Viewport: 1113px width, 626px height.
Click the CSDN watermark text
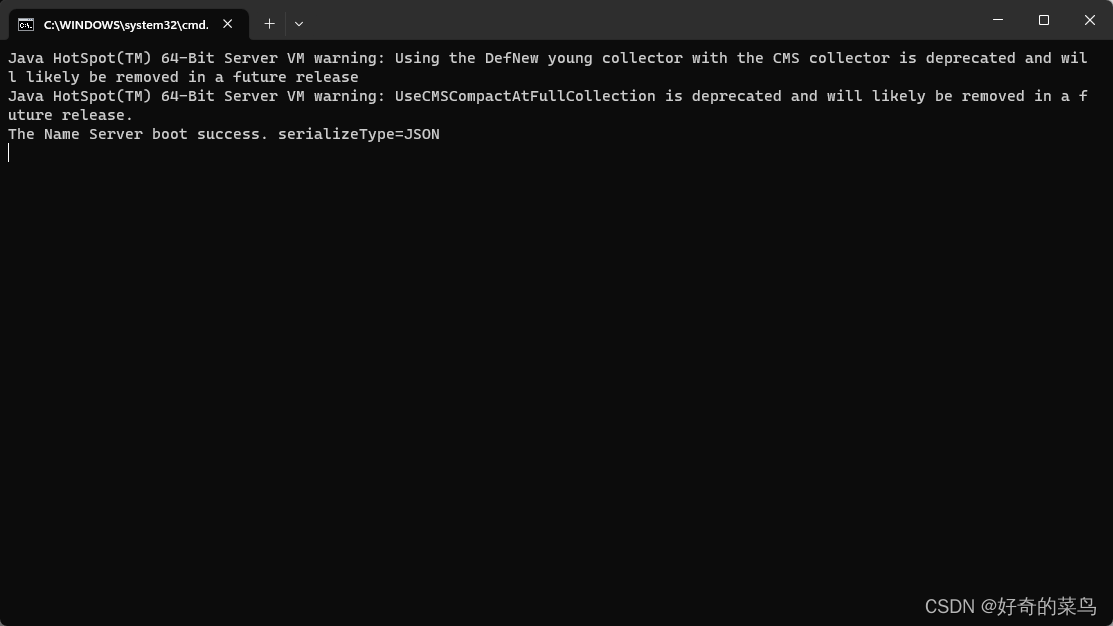click(1011, 606)
